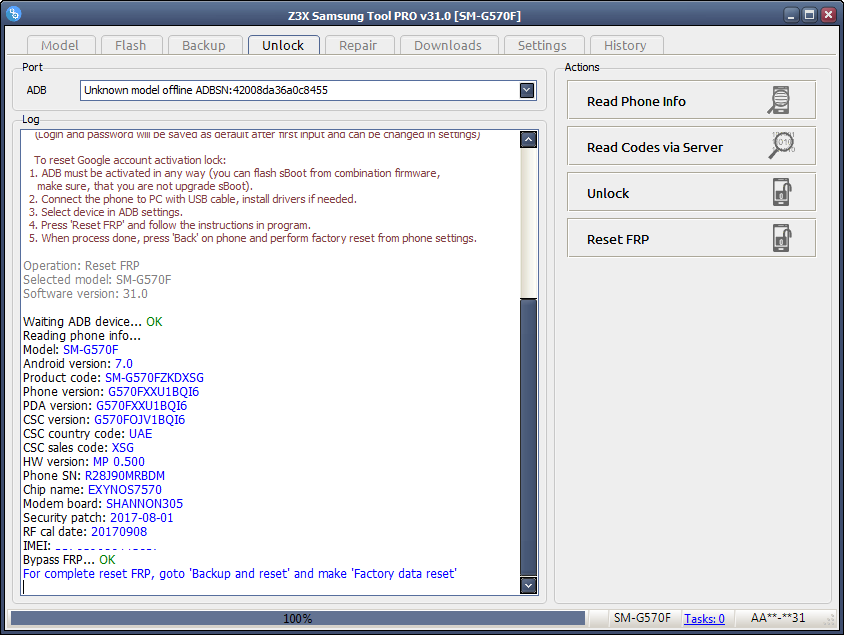This screenshot has height=635, width=844.
Task: Click RF cal date 20170908 value
Action: point(119,532)
